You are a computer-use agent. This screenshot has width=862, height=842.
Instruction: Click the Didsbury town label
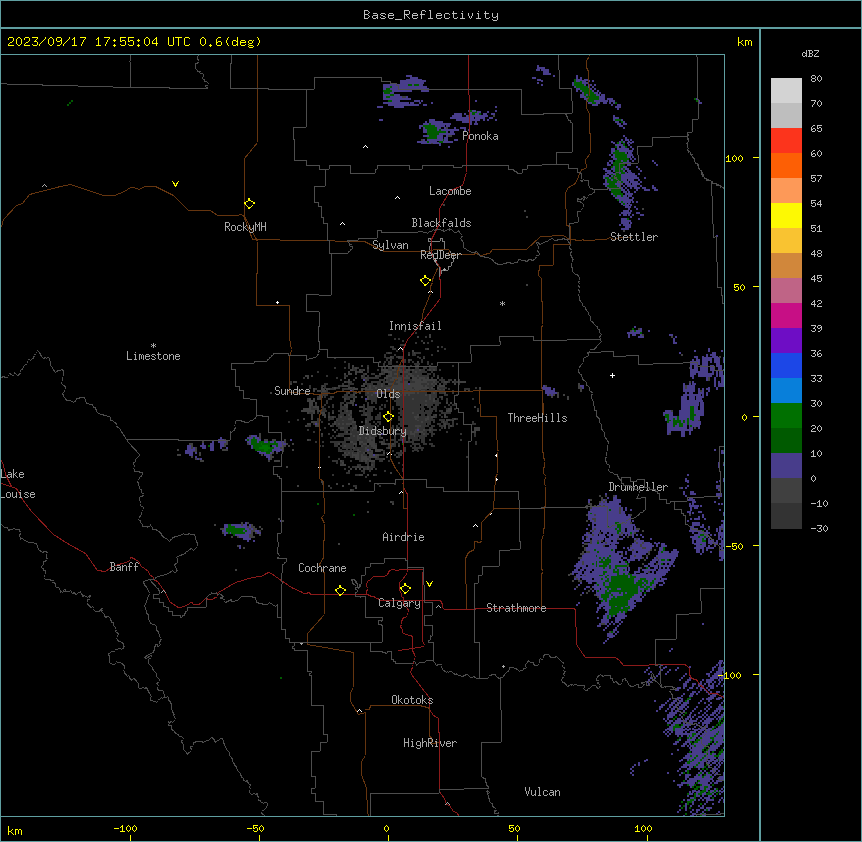coord(383,431)
